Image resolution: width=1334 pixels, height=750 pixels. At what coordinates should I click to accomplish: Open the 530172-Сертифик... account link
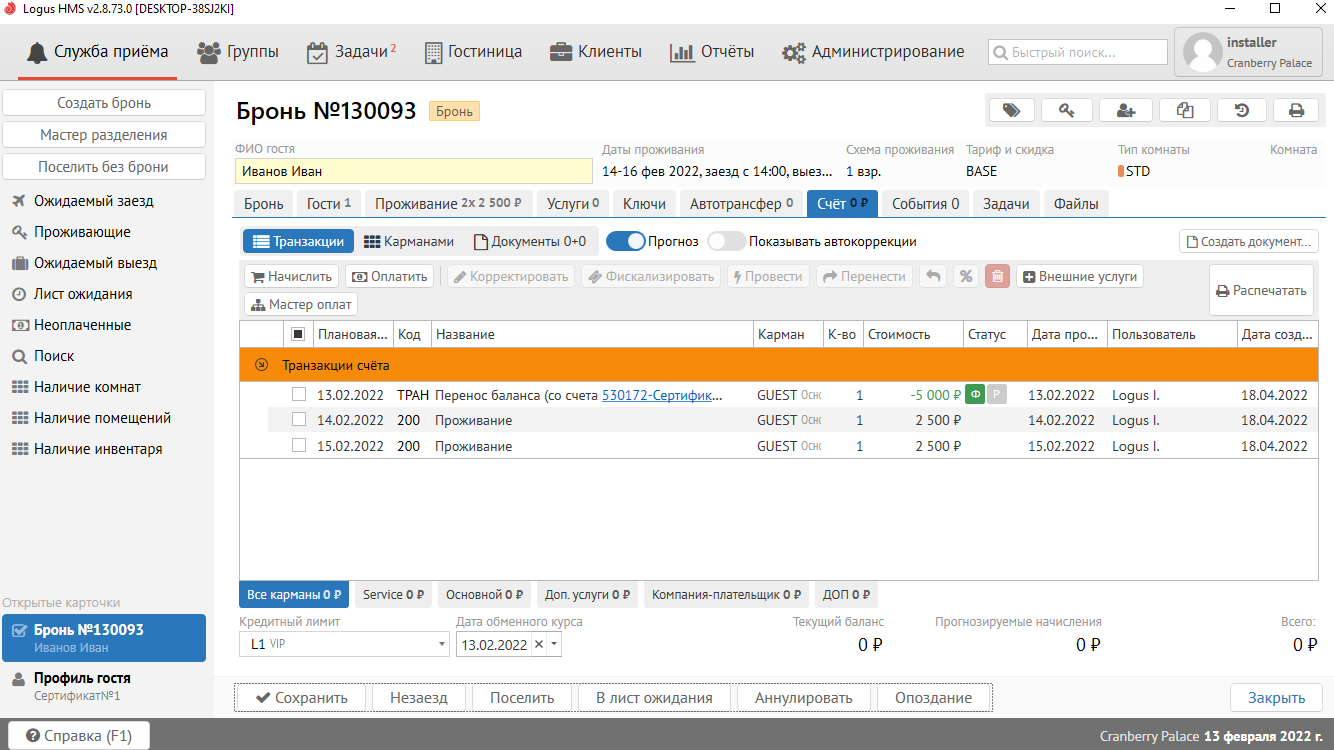pos(662,395)
